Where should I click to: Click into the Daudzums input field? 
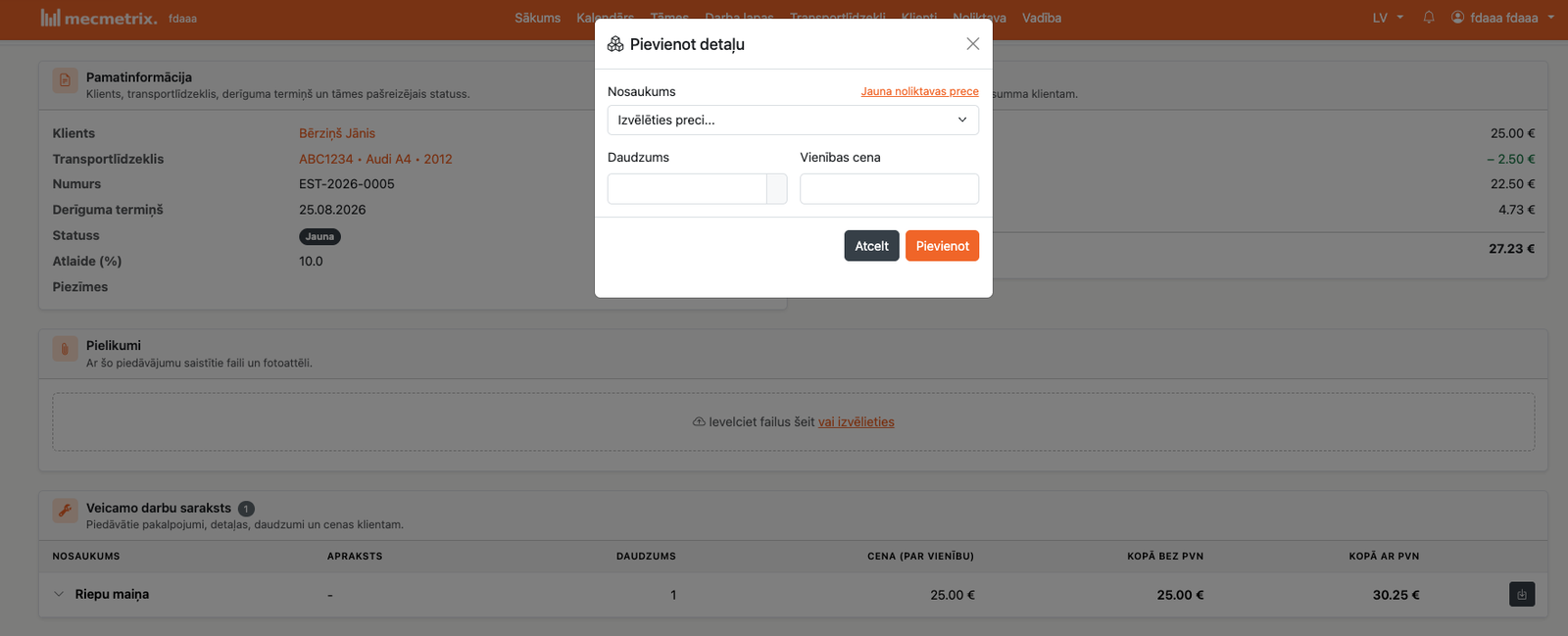click(687, 189)
